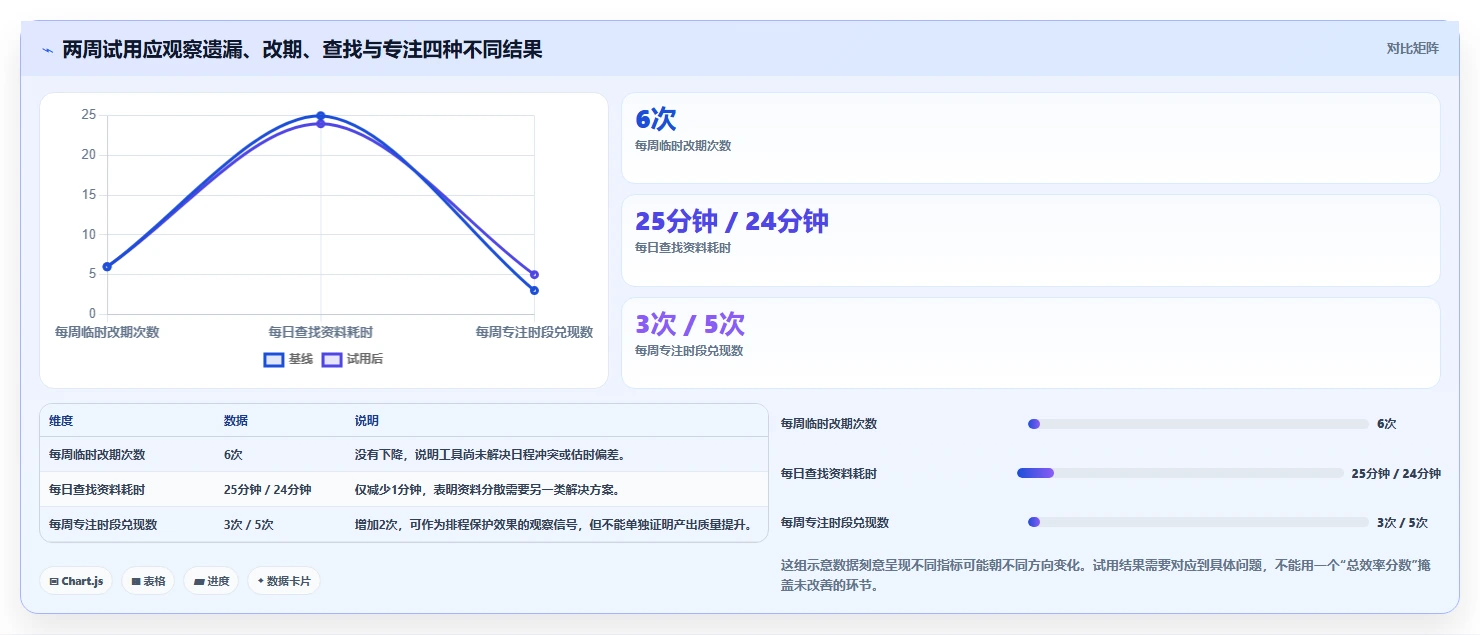
Task: Click the 每周临时改期次数 caption under the 6次 card
Action: [x=683, y=145]
